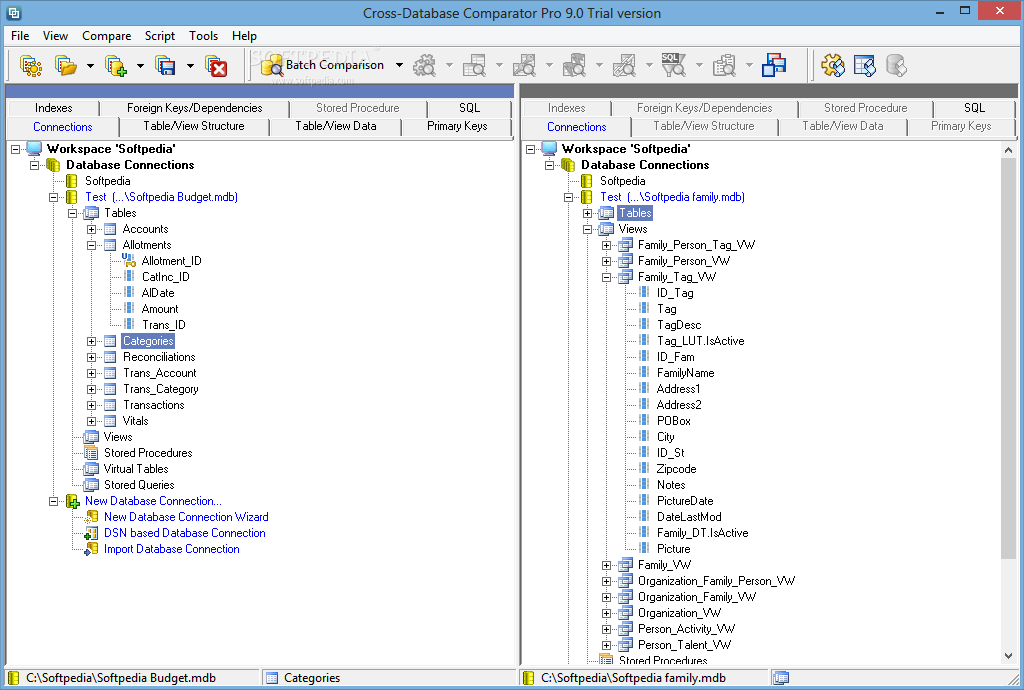Switch to left pane Indexes tab
1024x690 pixels.
[x=54, y=108]
